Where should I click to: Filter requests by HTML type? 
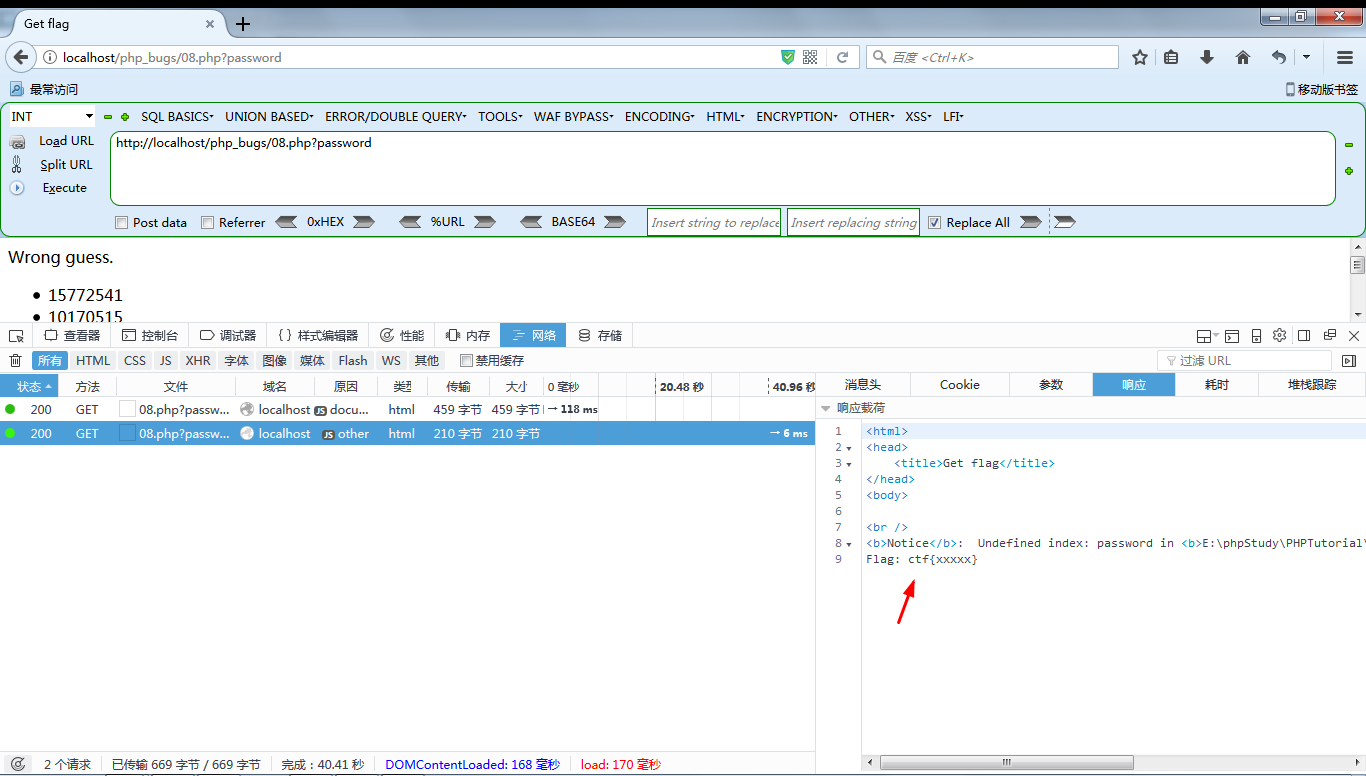(93, 361)
